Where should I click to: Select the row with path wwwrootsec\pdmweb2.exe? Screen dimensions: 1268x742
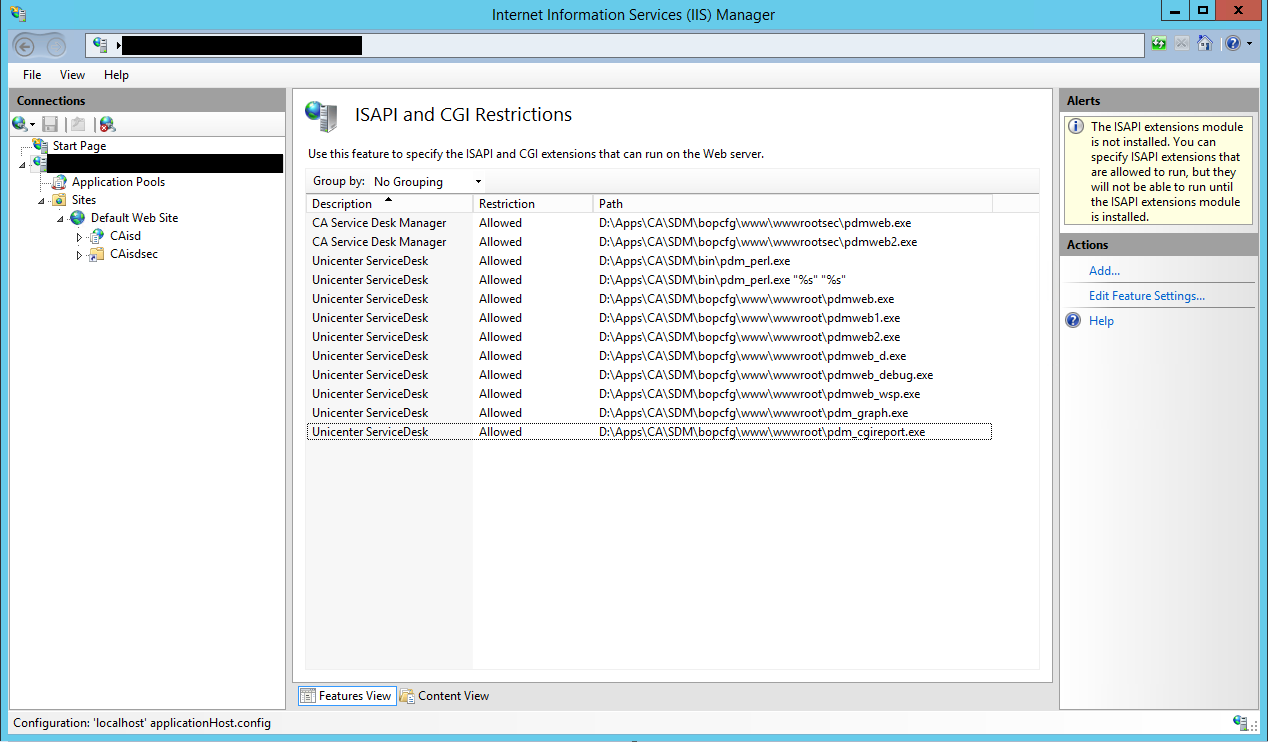click(649, 242)
